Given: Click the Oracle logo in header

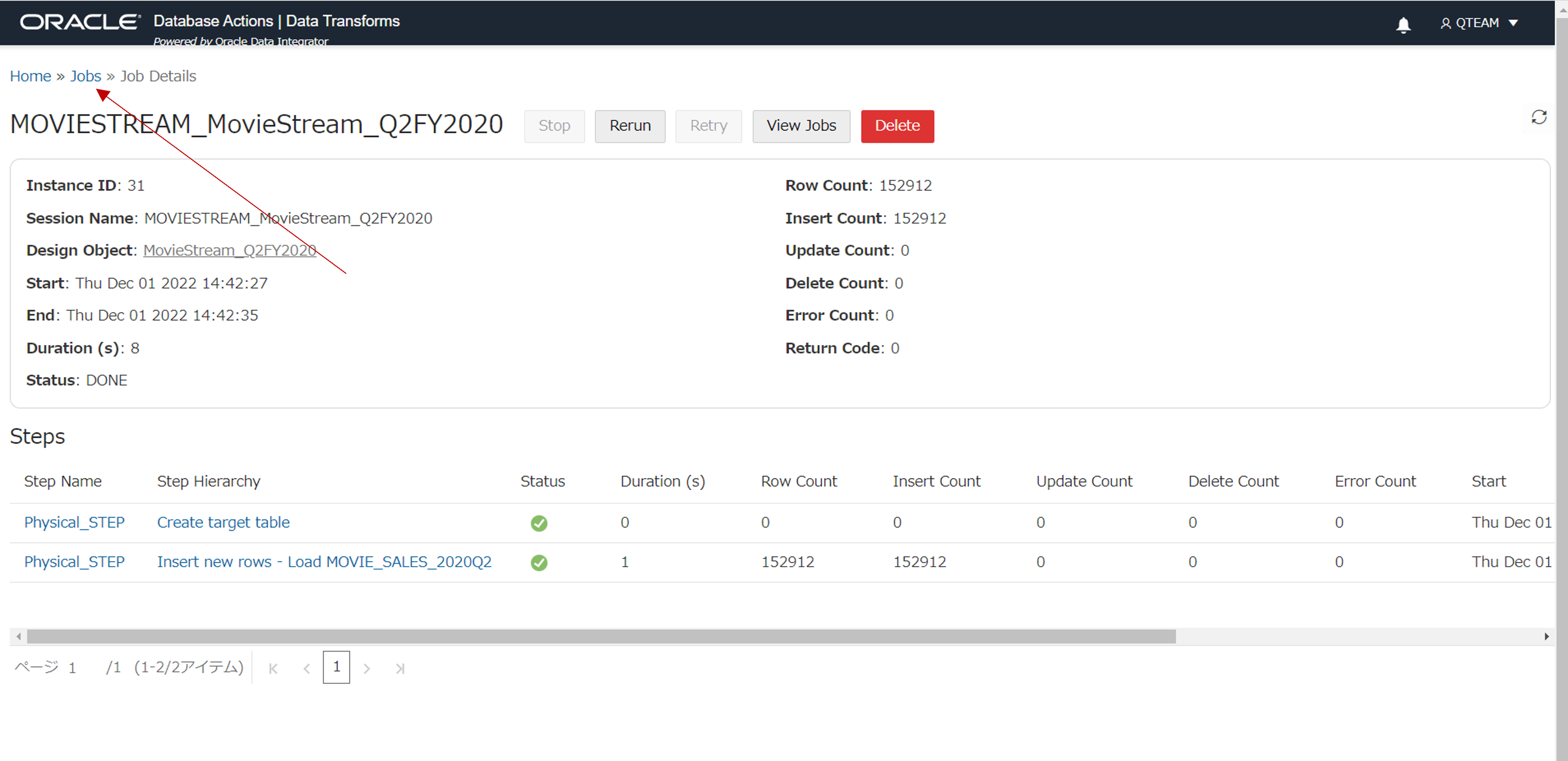Looking at the screenshot, I should [80, 22].
